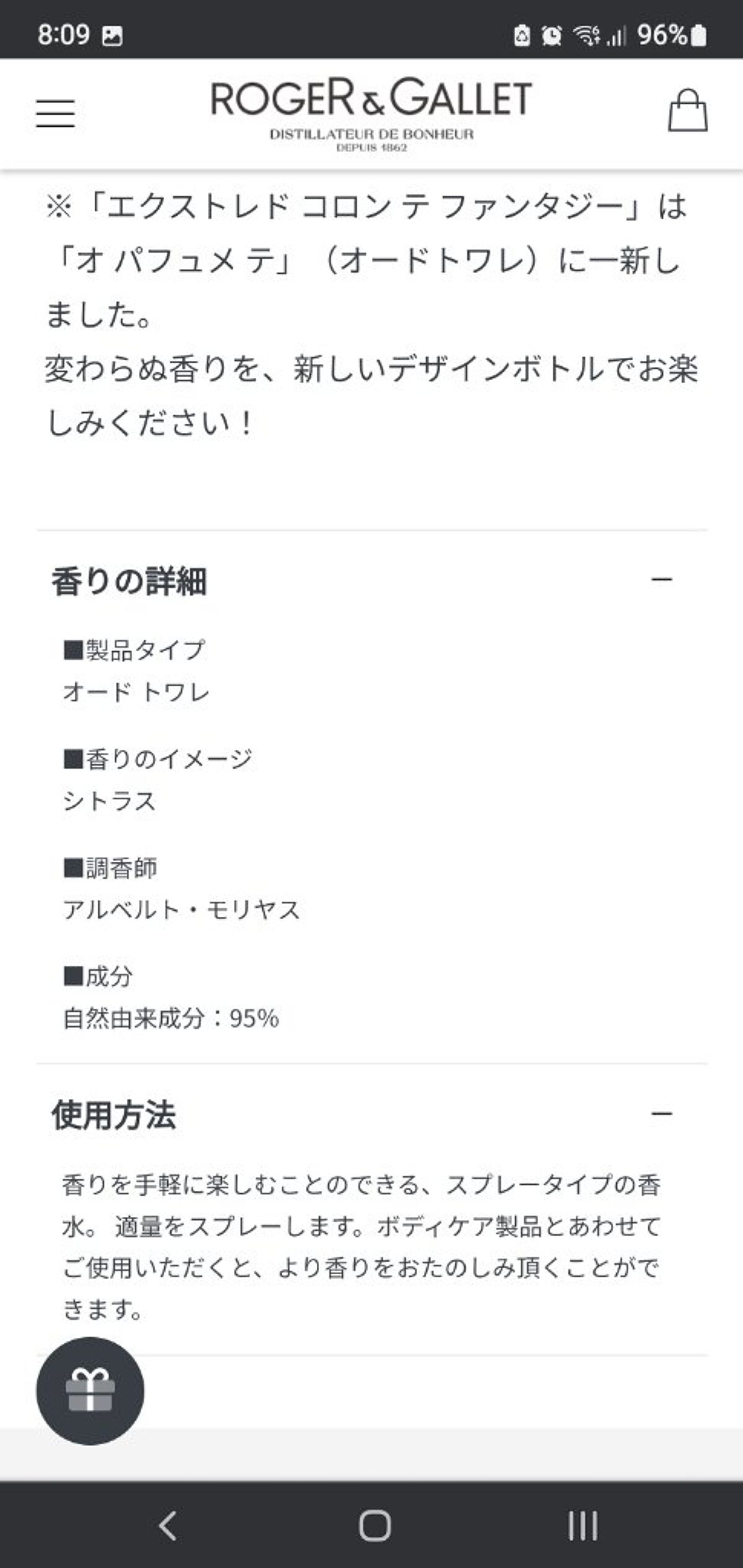Tap the 使用方法 section heading
Viewport: 743px width, 1568px height.
coord(114,1116)
